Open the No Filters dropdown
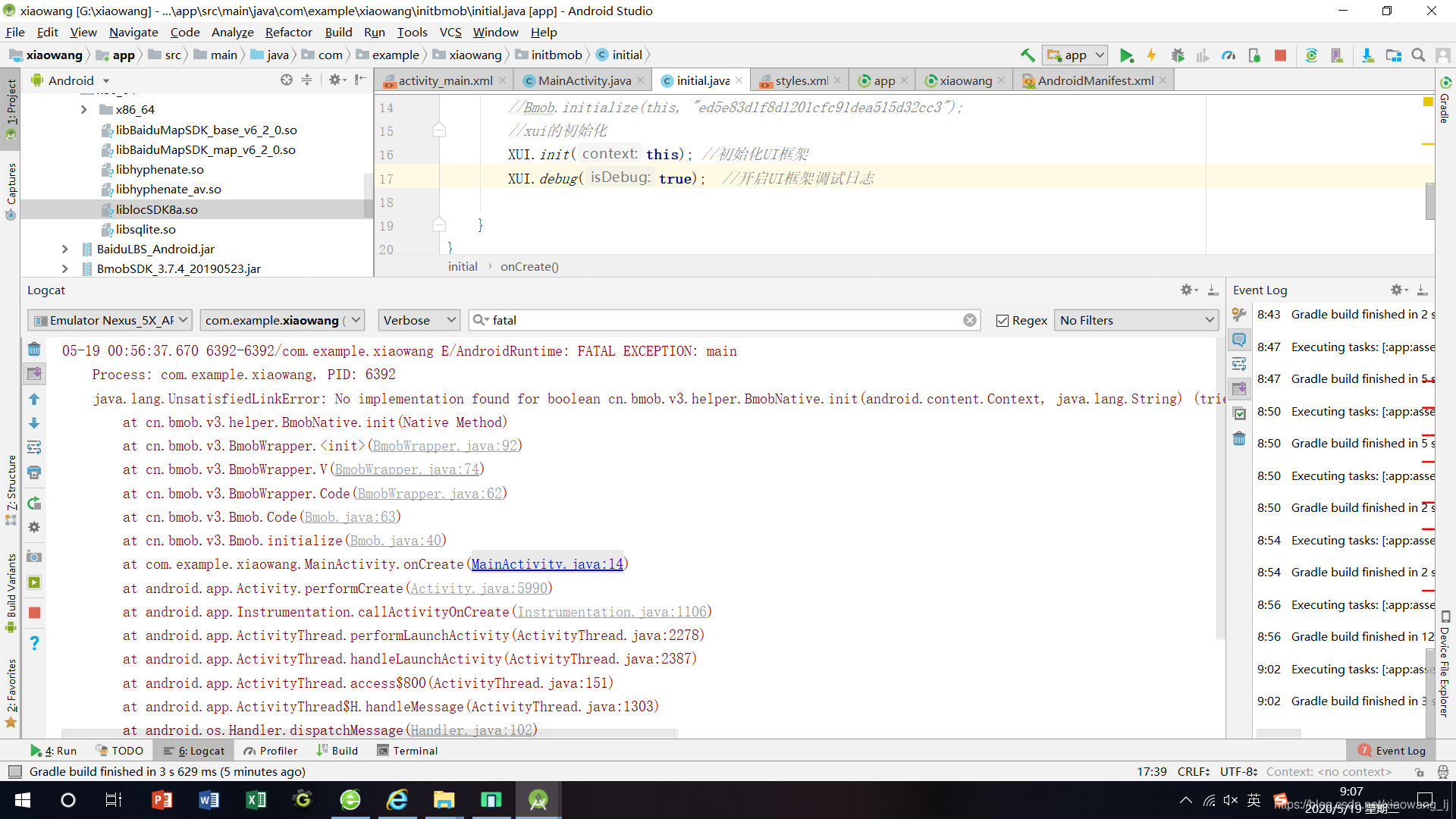 [1136, 321]
